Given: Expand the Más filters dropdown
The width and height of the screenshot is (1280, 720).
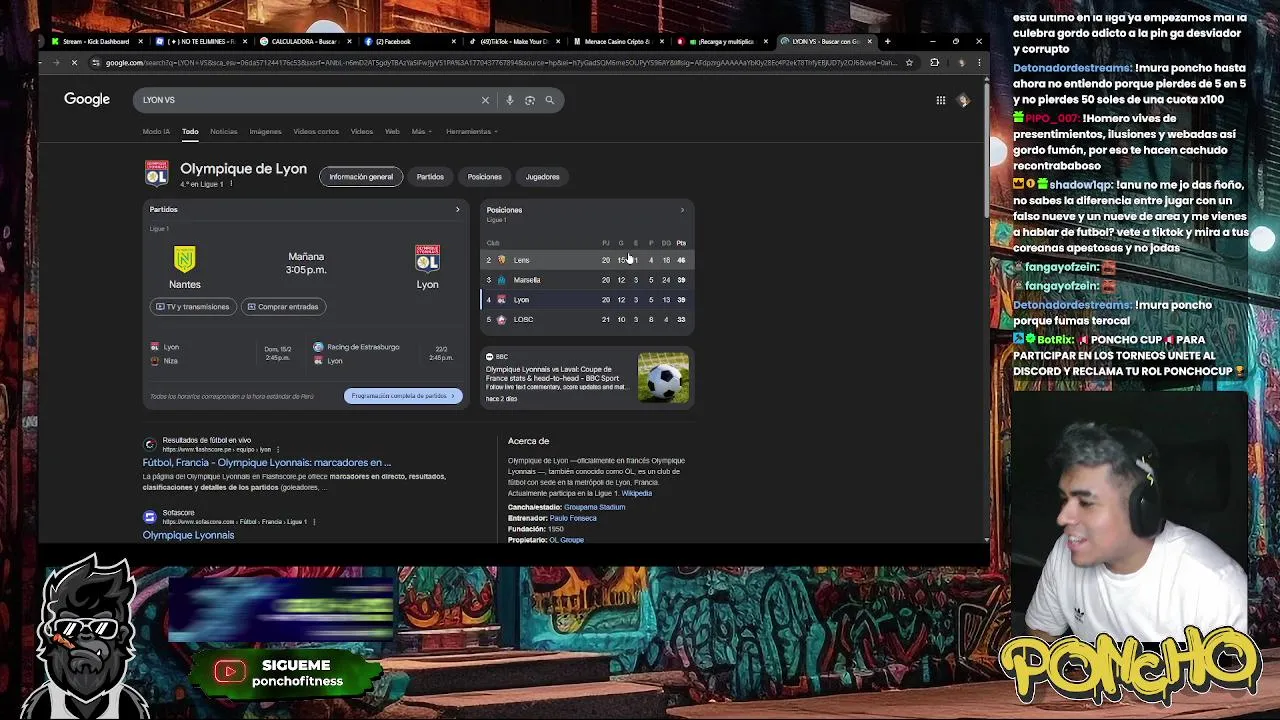Looking at the screenshot, I should click(x=421, y=131).
